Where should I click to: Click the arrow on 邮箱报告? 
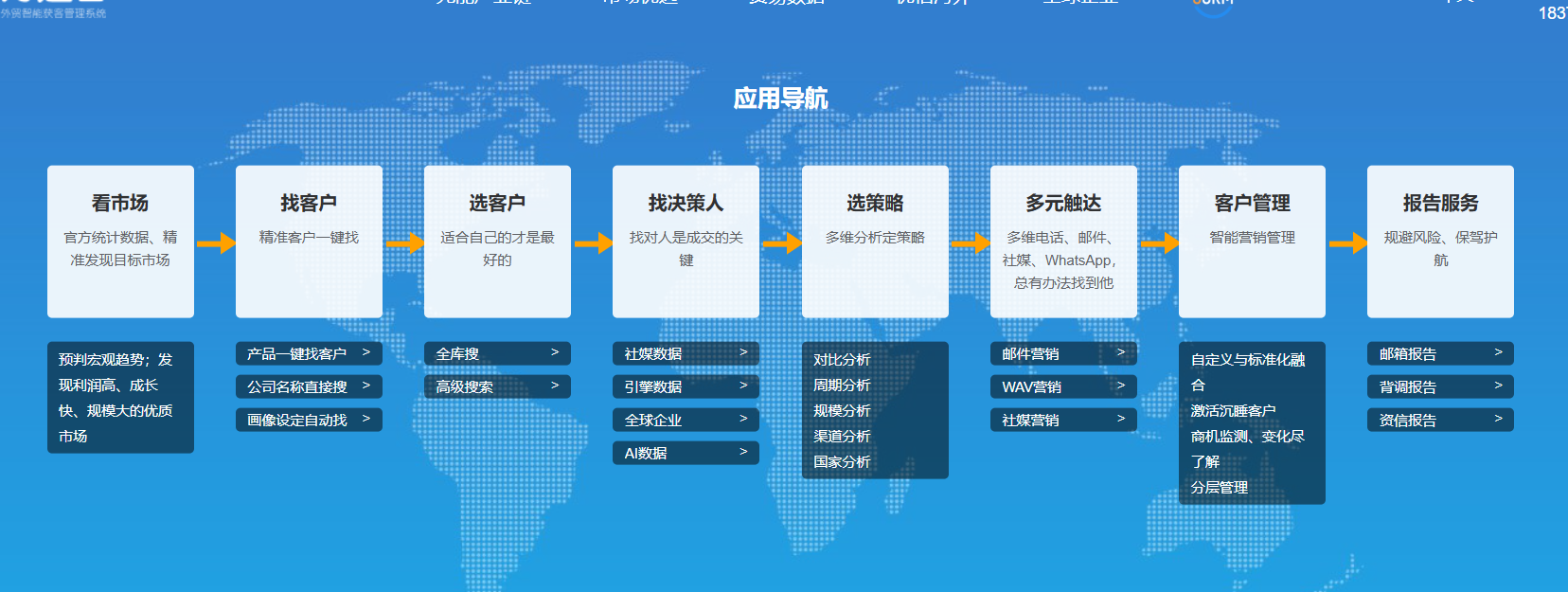pyautogui.click(x=1499, y=352)
